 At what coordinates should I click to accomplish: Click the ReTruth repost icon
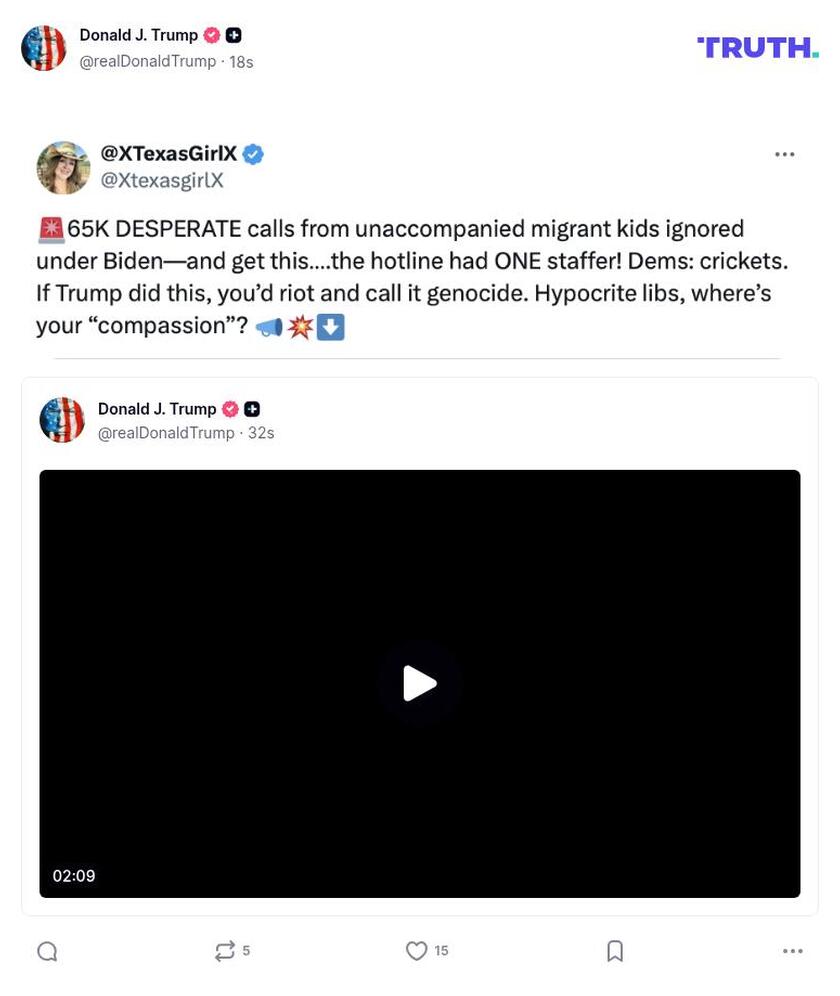(224, 950)
